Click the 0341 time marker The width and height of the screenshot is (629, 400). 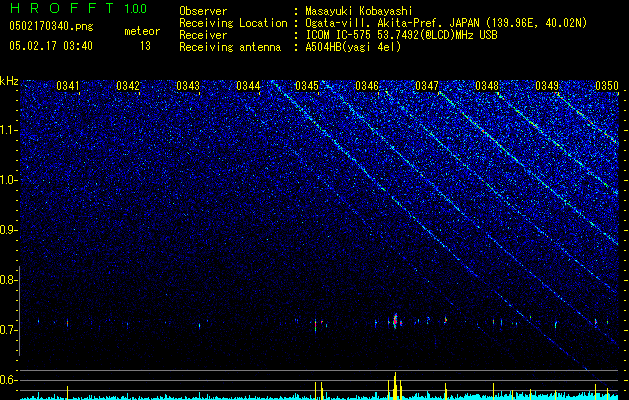[x=68, y=86]
